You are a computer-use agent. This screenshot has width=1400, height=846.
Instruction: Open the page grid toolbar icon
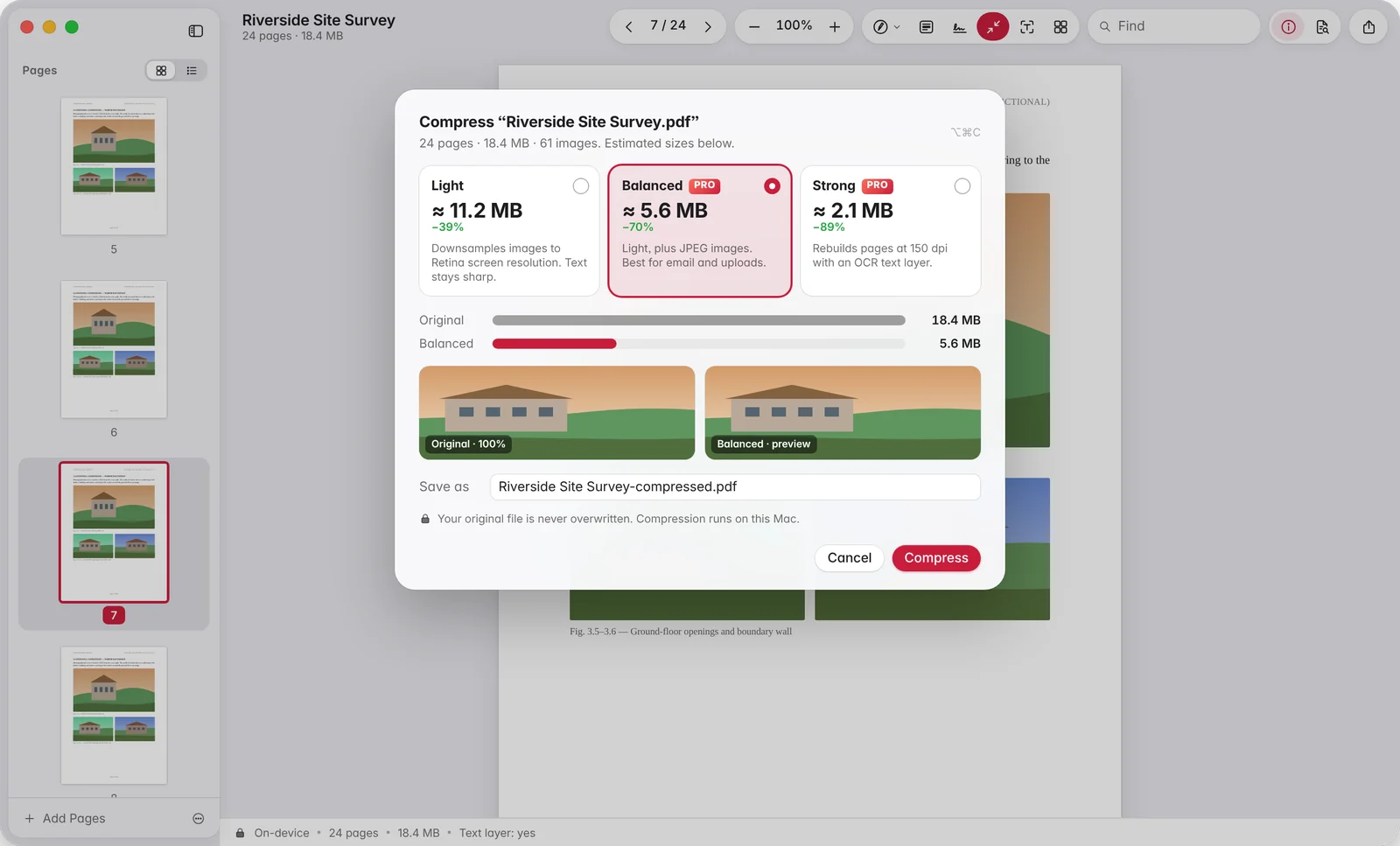click(x=1060, y=26)
